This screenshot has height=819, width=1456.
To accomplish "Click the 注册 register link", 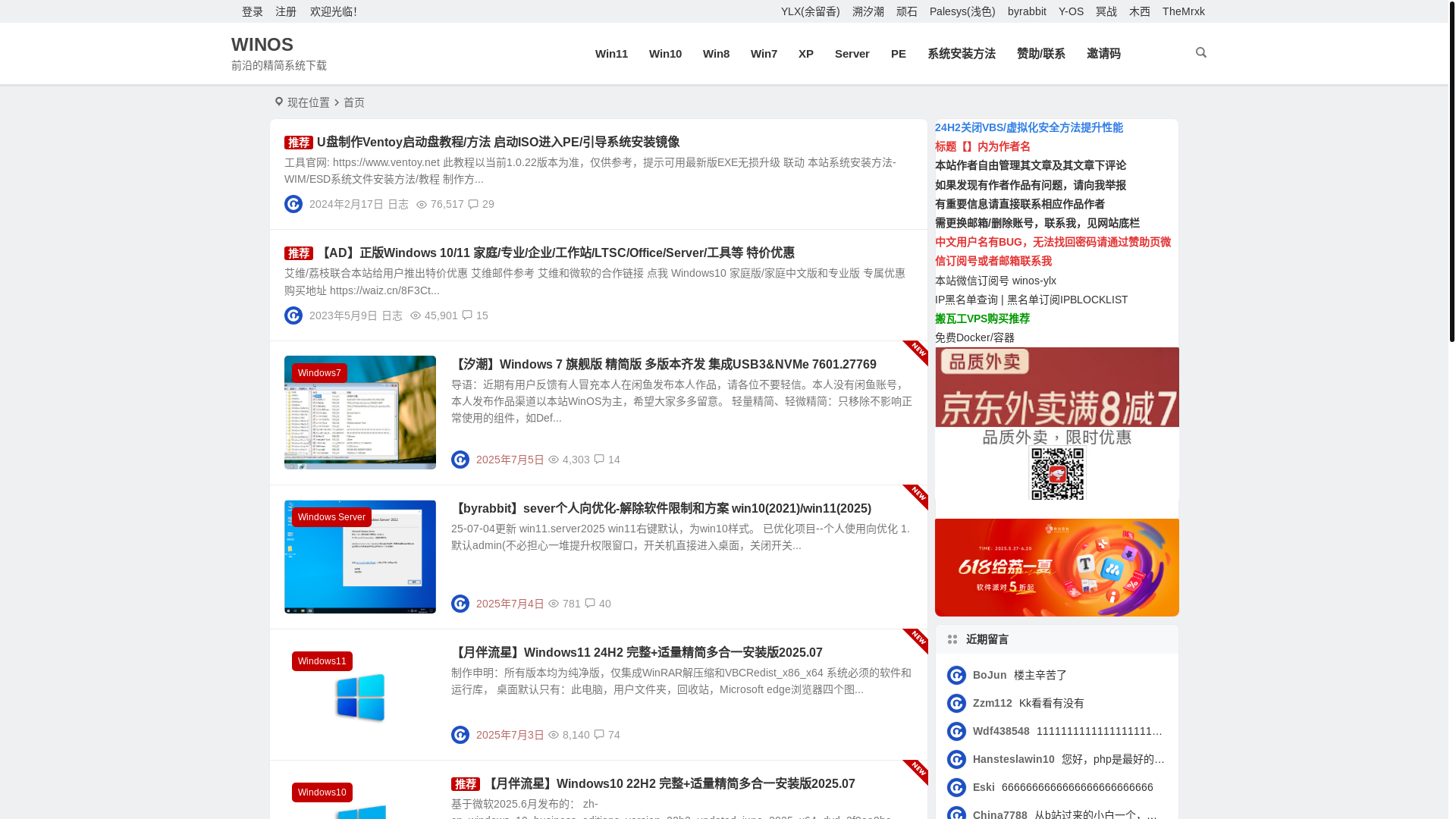I will point(286,11).
